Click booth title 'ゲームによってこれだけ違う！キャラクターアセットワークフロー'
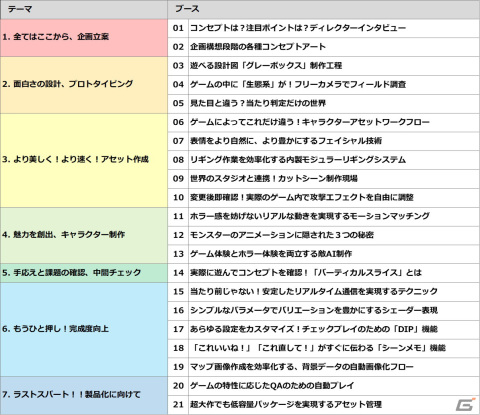Image resolution: width=480 pixels, height=415 pixels. (x=310, y=122)
